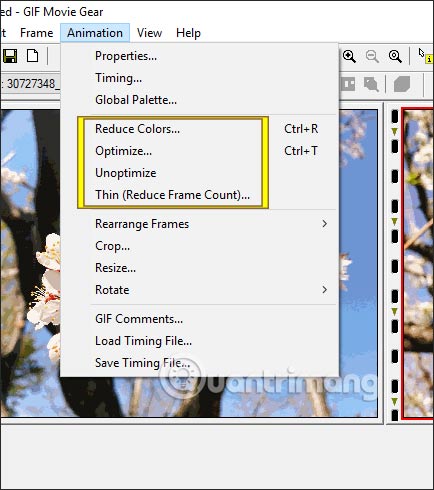Open the View menu
The image size is (434, 490).
pyautogui.click(x=149, y=33)
